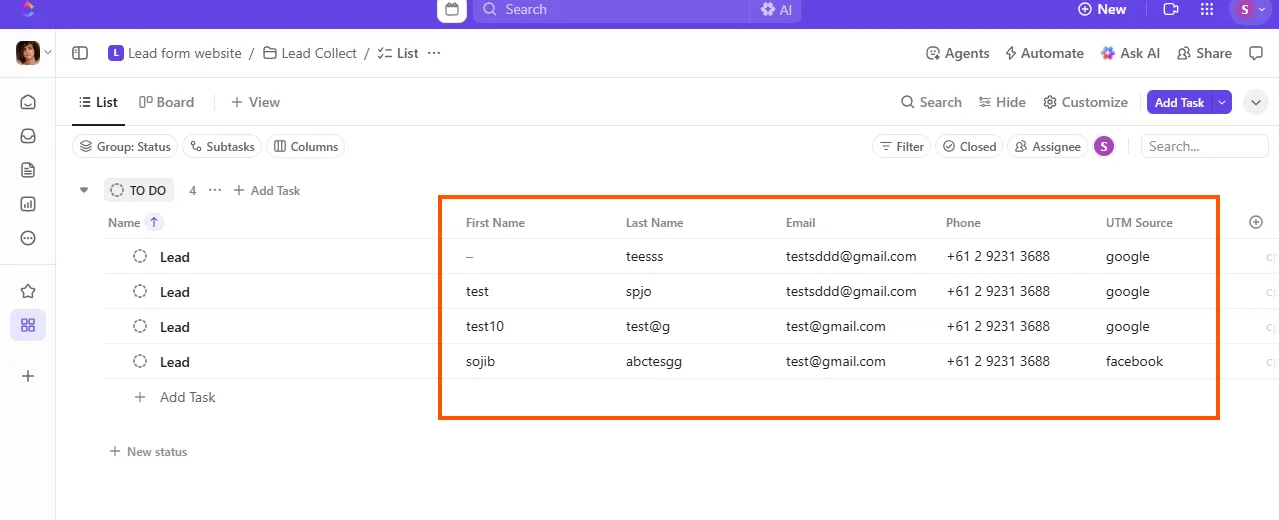Click the Hide option
1279x520 pixels.
tap(1002, 102)
